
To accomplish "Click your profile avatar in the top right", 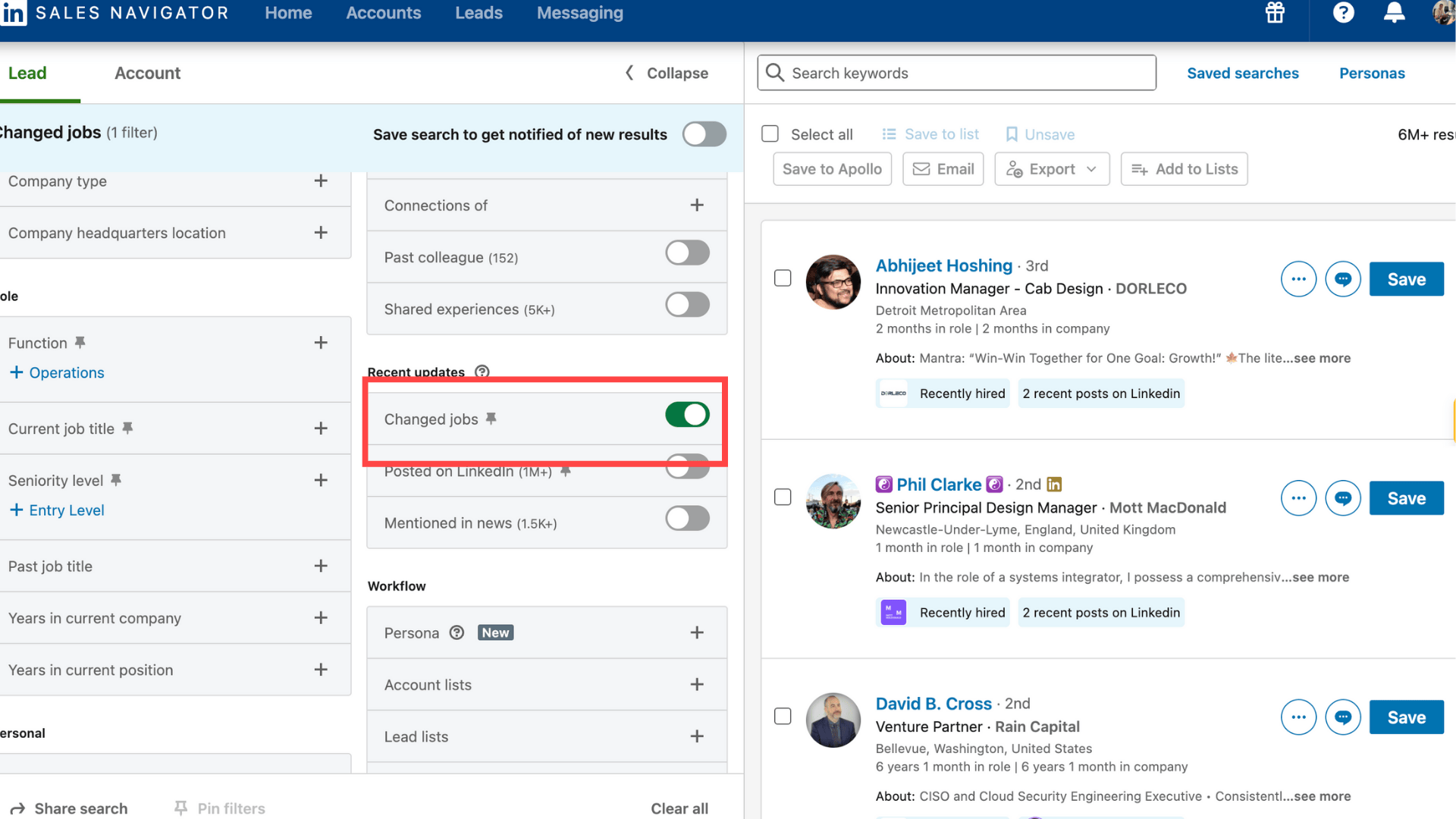I will [1443, 13].
